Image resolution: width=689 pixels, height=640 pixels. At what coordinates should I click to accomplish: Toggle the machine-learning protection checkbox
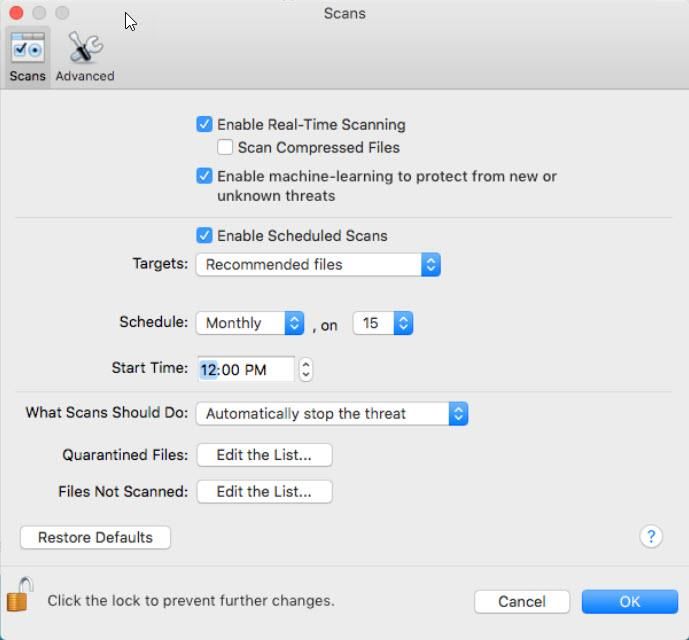(x=204, y=176)
